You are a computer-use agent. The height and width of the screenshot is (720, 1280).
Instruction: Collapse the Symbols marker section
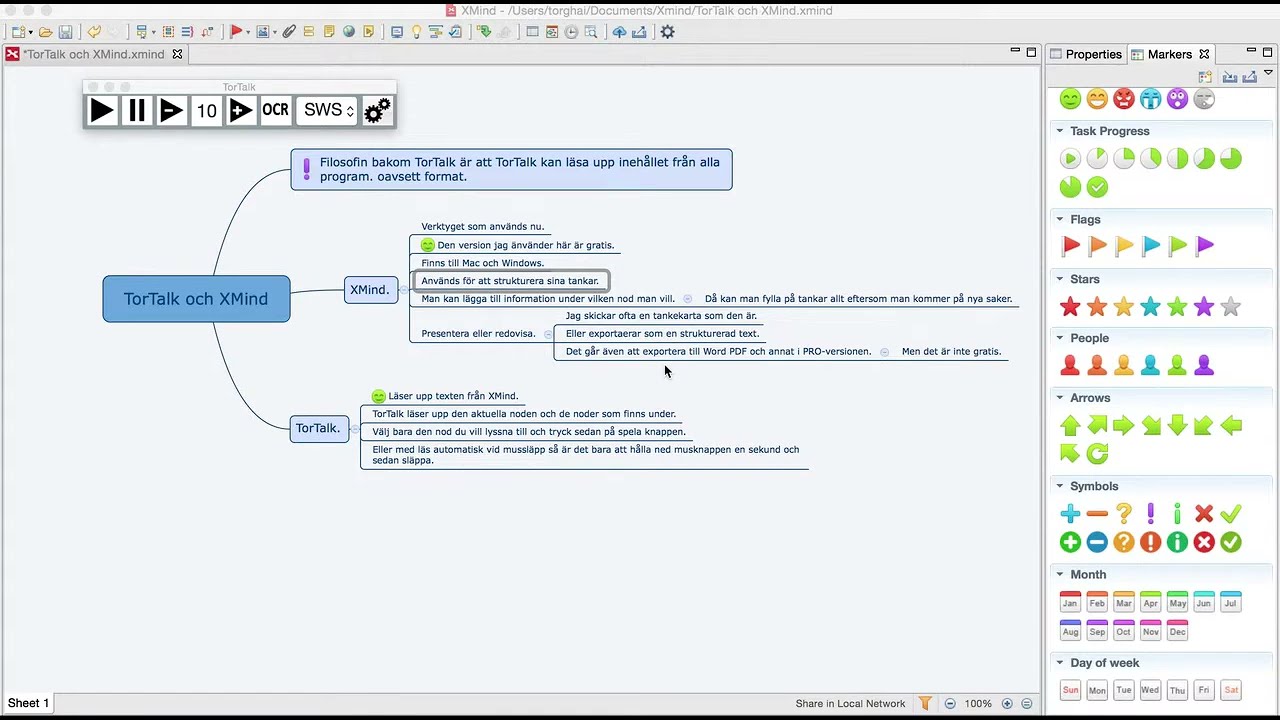point(1060,486)
